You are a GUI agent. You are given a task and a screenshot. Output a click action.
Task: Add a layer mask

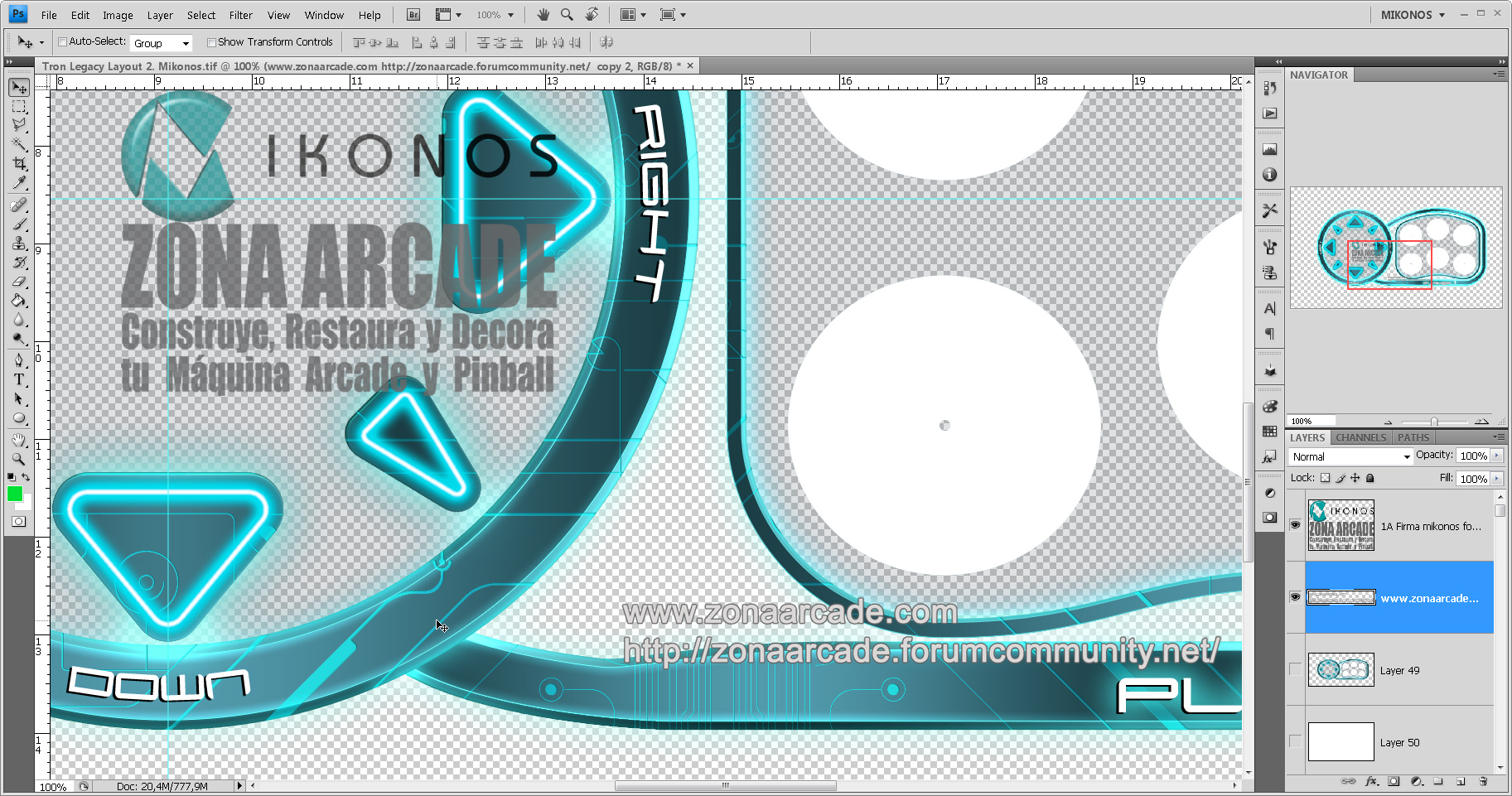point(1394,781)
